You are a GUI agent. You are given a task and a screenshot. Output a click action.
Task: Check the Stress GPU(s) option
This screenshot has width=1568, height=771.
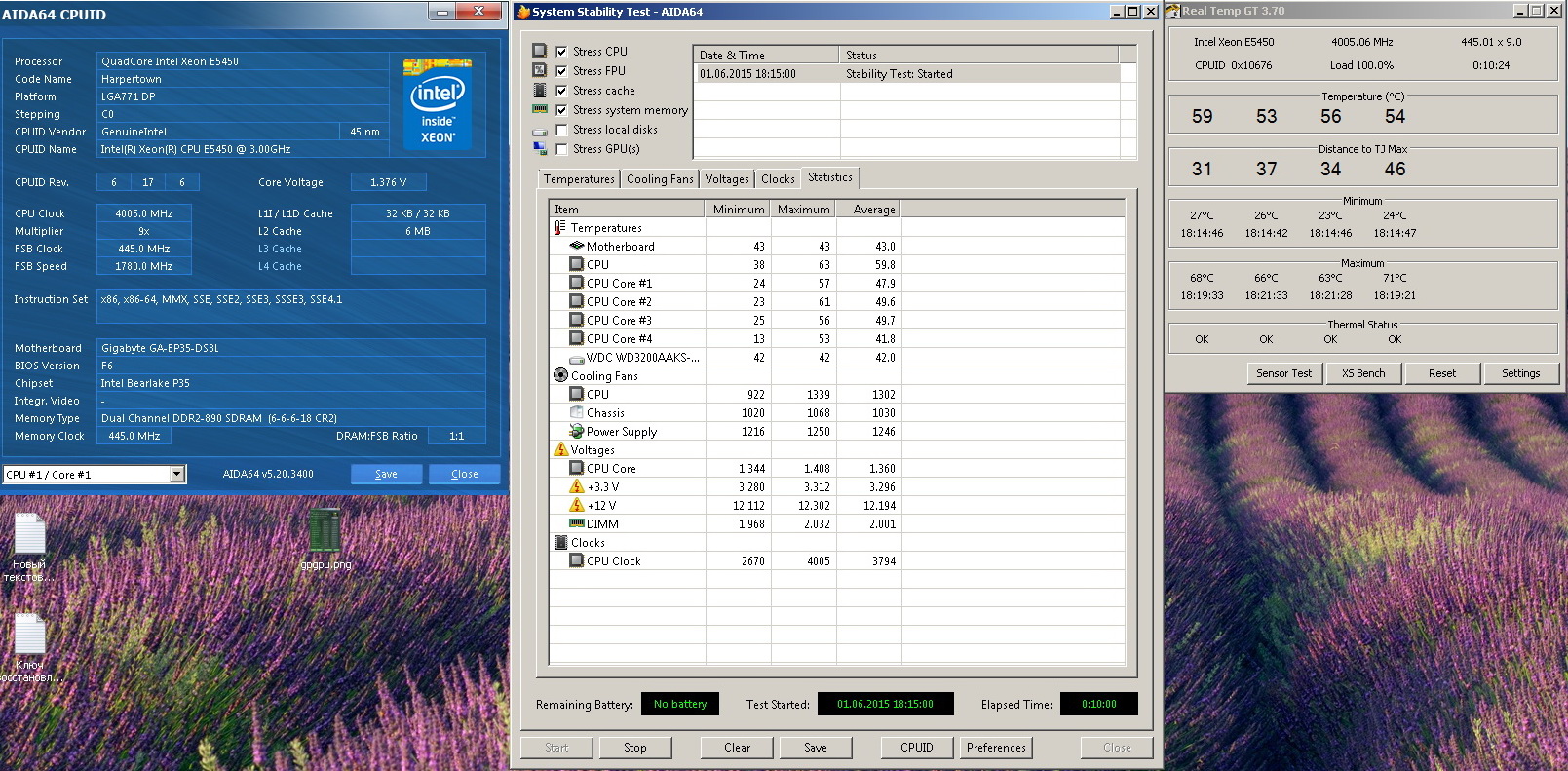tap(561, 149)
